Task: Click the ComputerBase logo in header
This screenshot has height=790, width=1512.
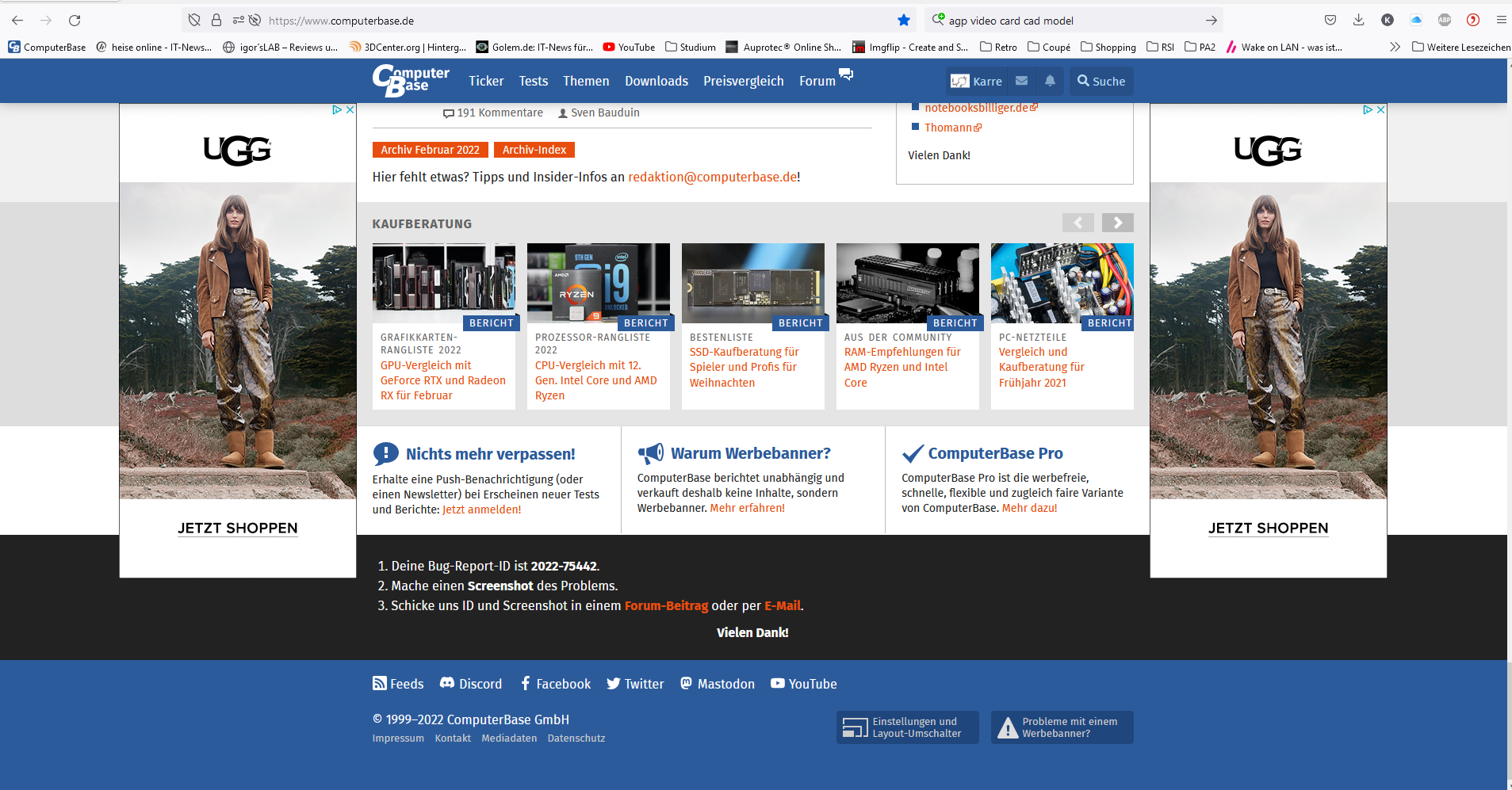Action: pyautogui.click(x=411, y=81)
